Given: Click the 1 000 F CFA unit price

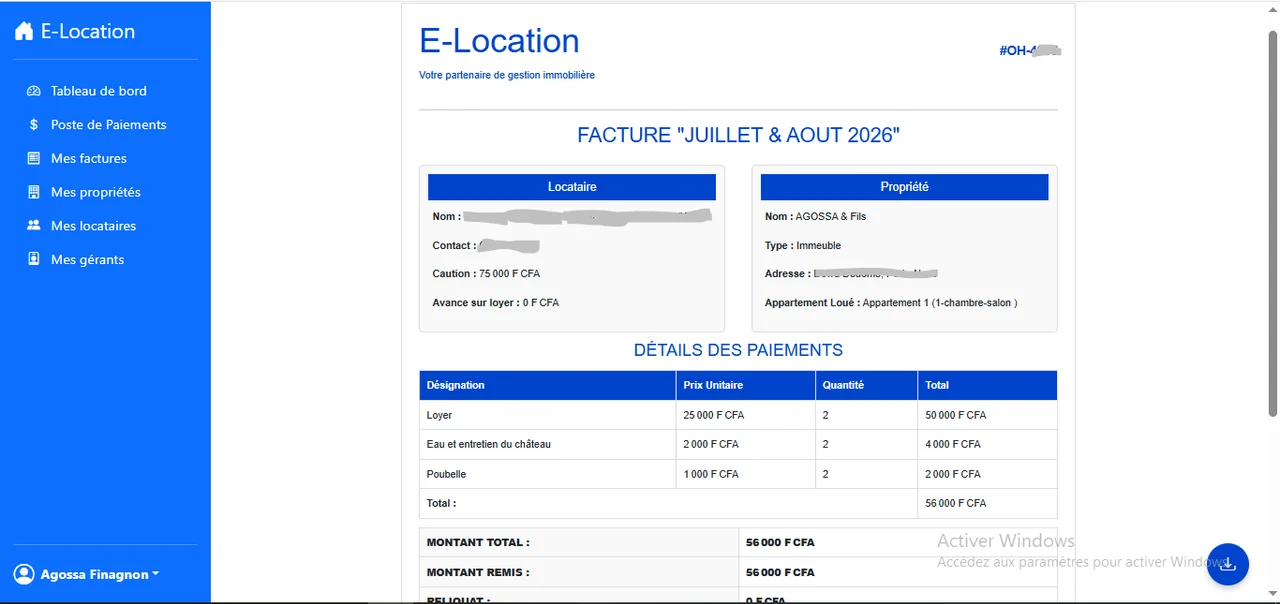Looking at the screenshot, I should pos(711,474).
